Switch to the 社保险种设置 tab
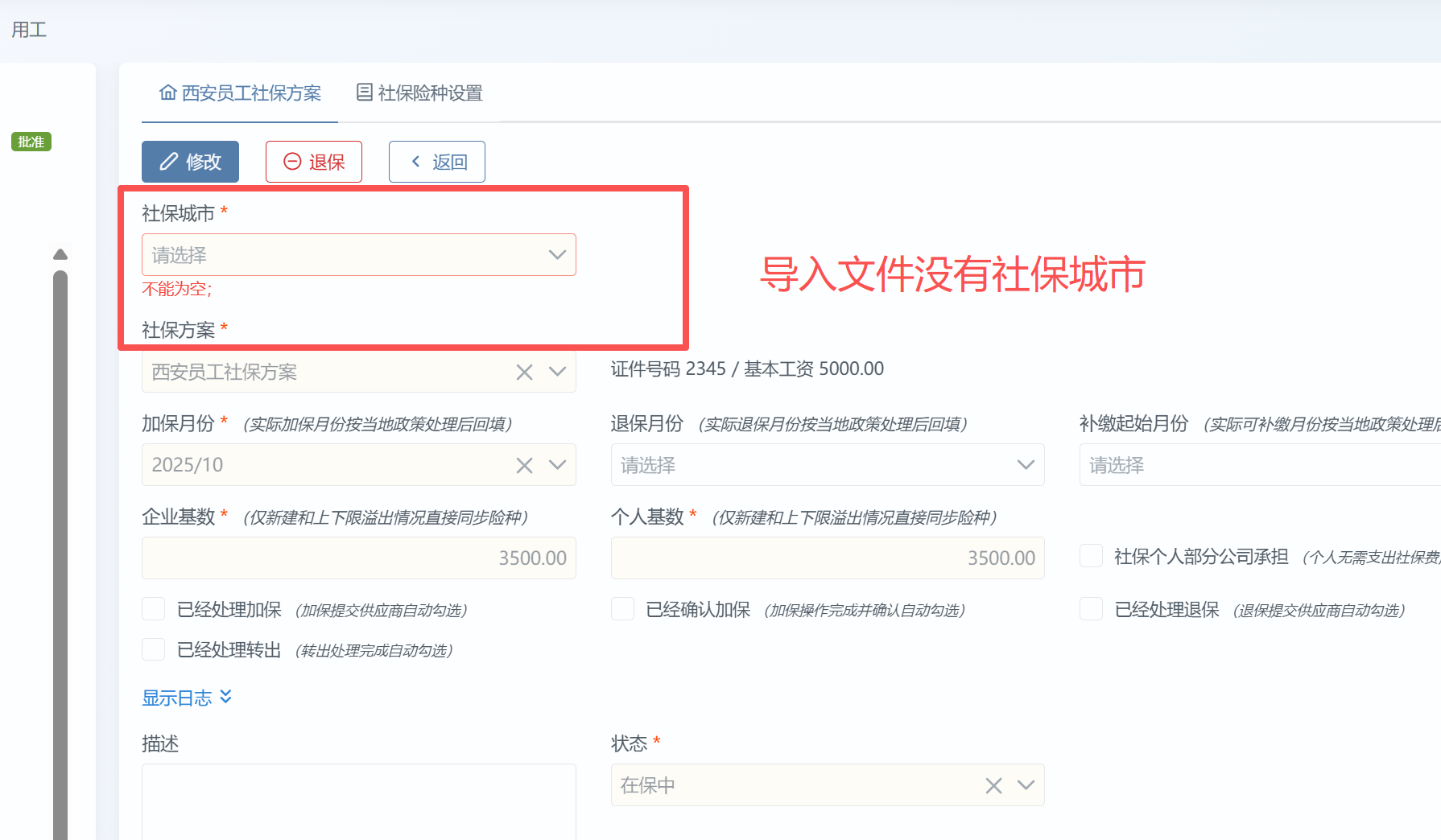Screen dimensions: 1441x840 click(429, 93)
